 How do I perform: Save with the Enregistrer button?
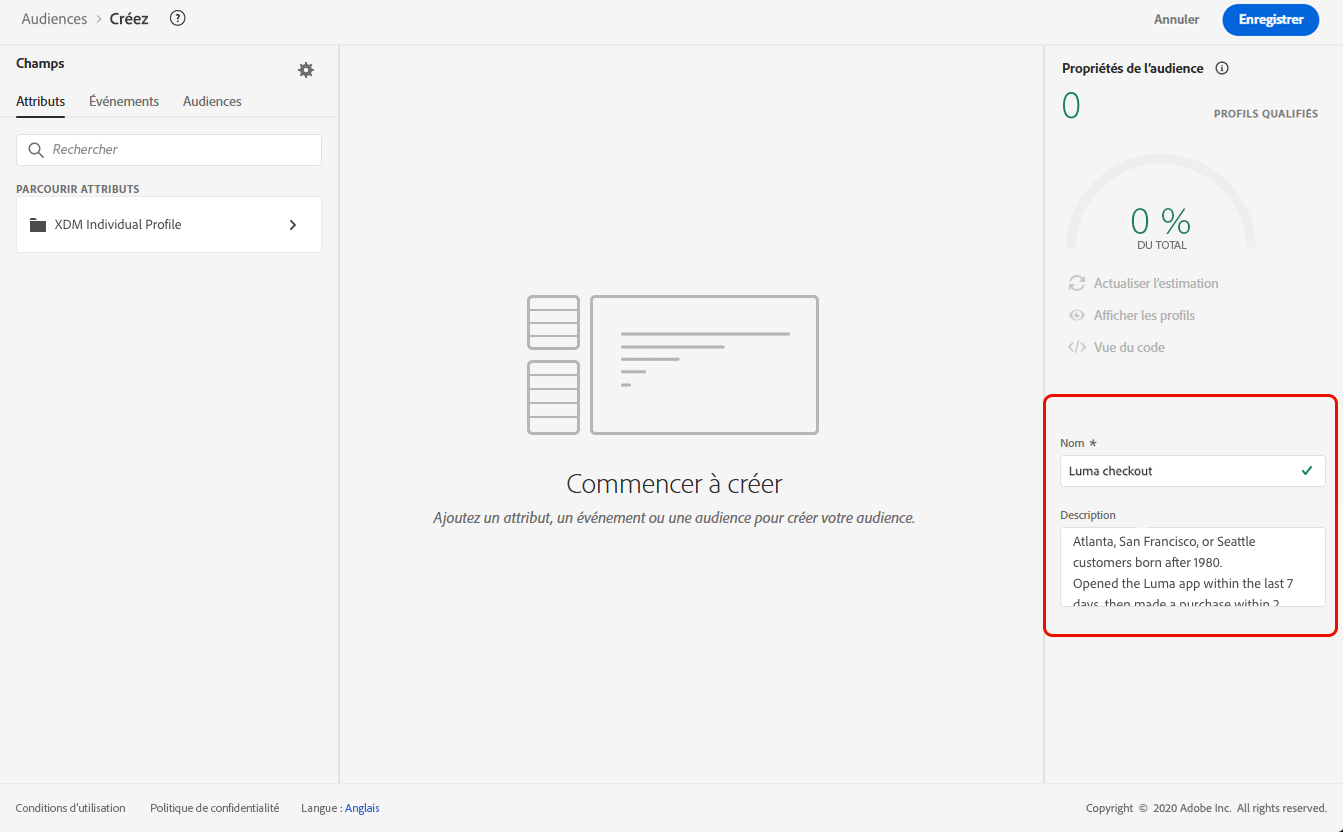[1271, 19]
